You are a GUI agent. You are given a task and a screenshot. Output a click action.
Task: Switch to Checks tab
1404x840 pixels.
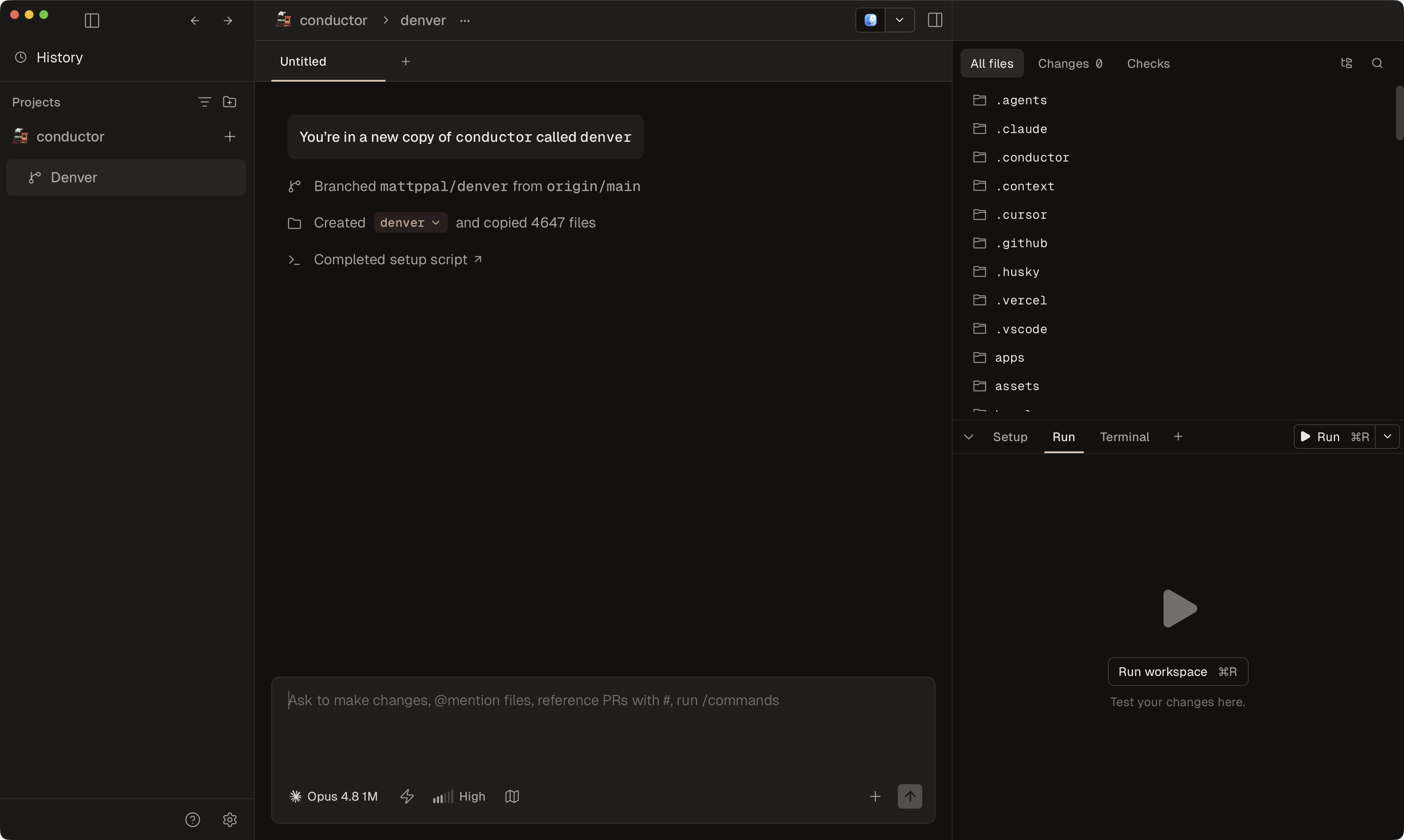(1148, 63)
